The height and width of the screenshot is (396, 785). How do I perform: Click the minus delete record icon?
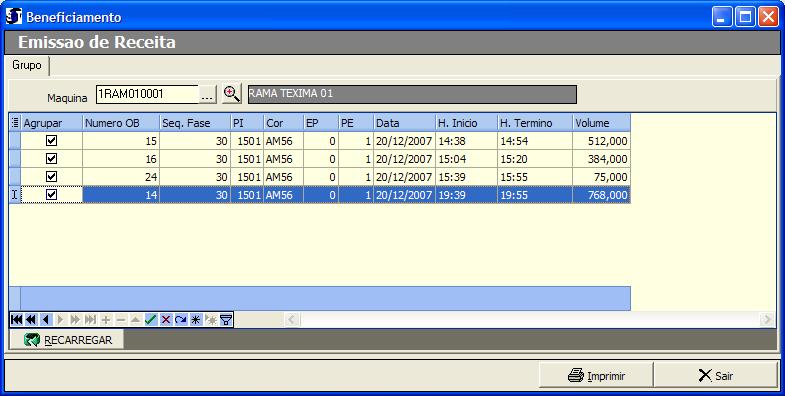click(121, 320)
